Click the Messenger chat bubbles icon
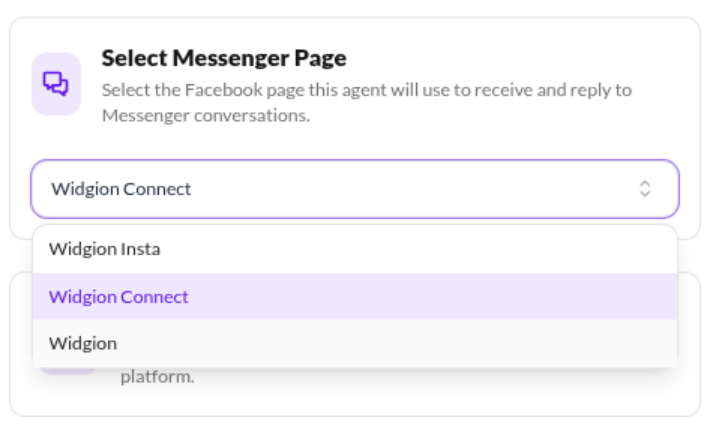The image size is (710, 435). (x=56, y=84)
